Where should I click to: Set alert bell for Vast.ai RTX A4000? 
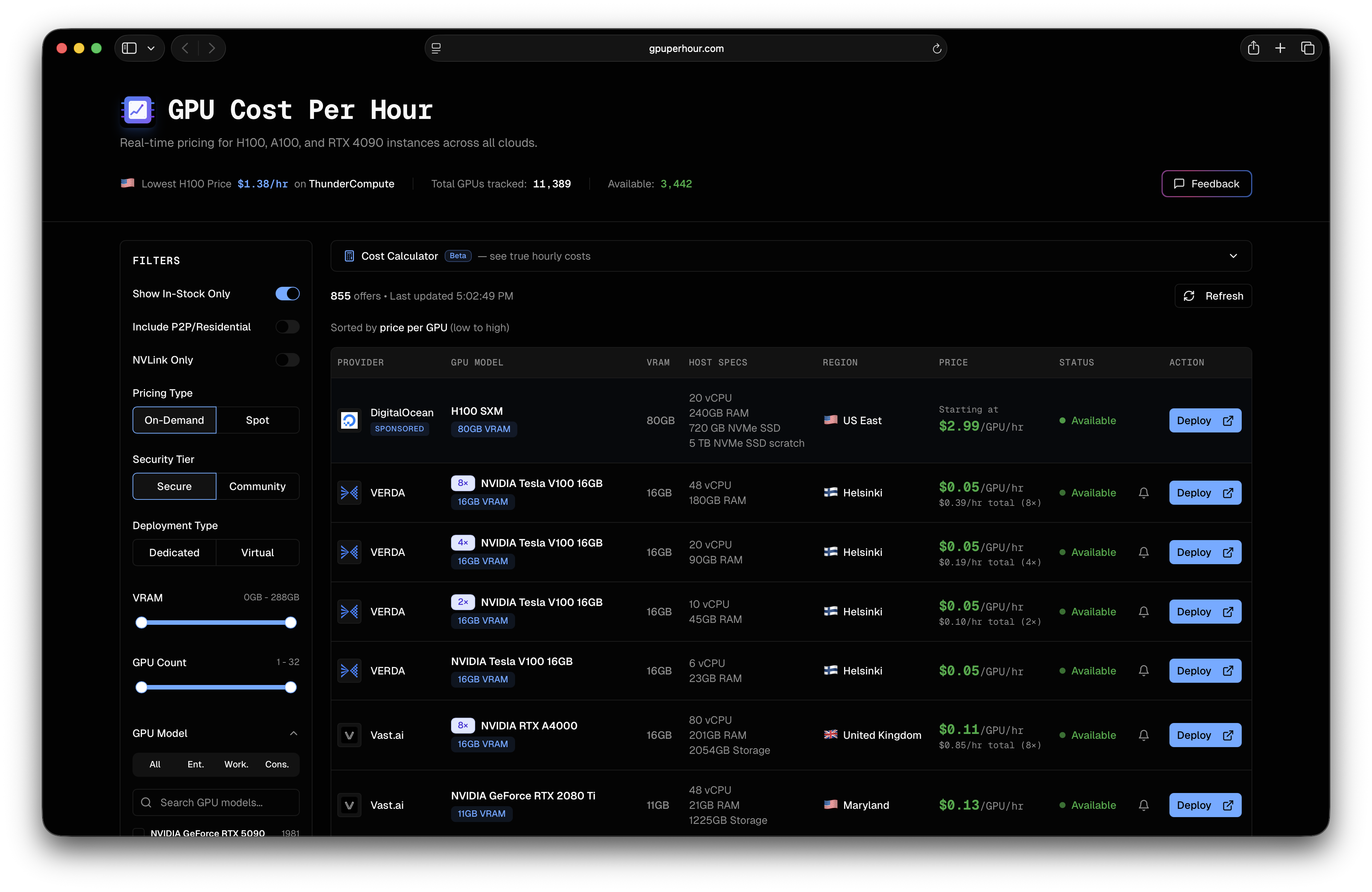(1144, 735)
